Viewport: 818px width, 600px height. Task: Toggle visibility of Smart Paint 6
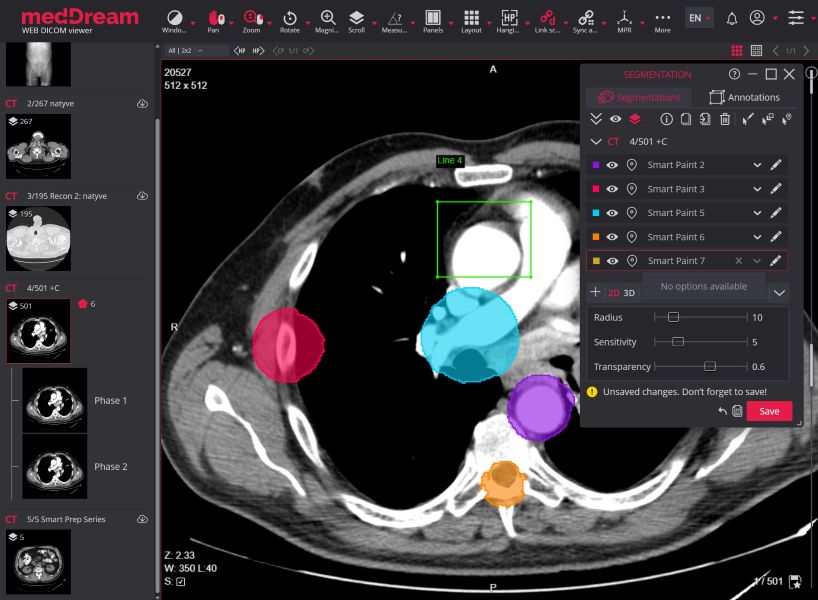pos(612,237)
